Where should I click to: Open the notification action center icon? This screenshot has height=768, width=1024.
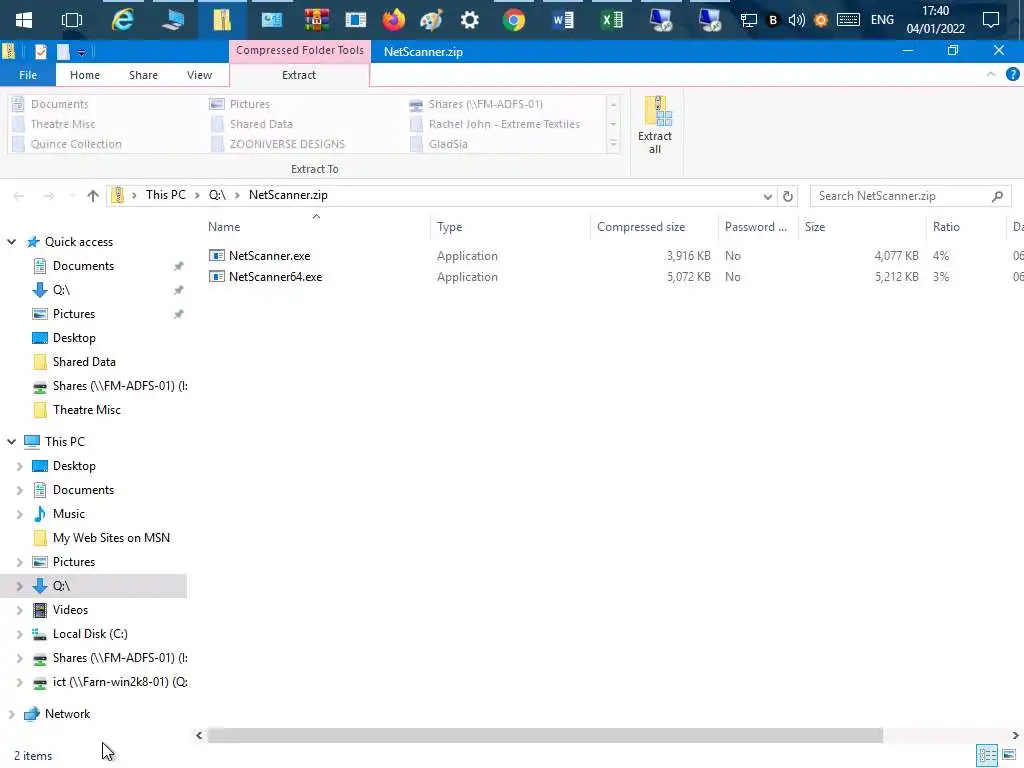[991, 20]
